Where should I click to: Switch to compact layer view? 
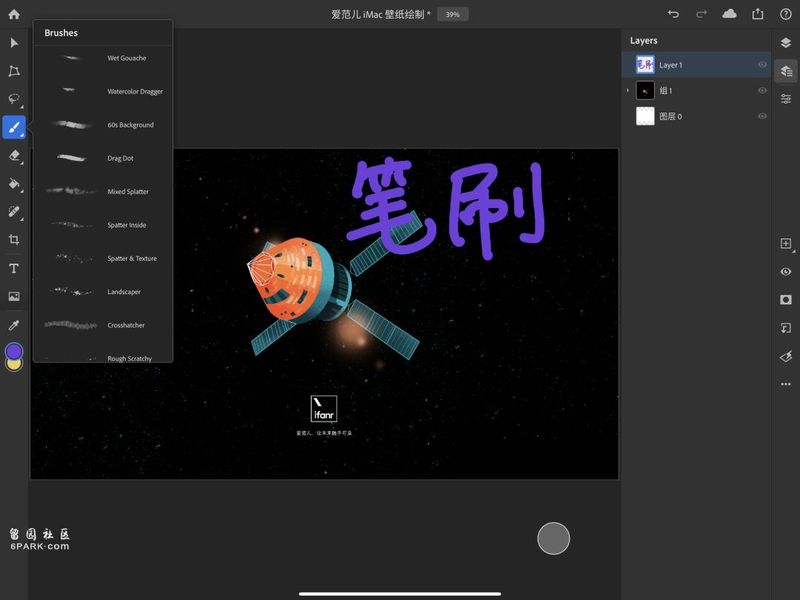click(x=786, y=43)
